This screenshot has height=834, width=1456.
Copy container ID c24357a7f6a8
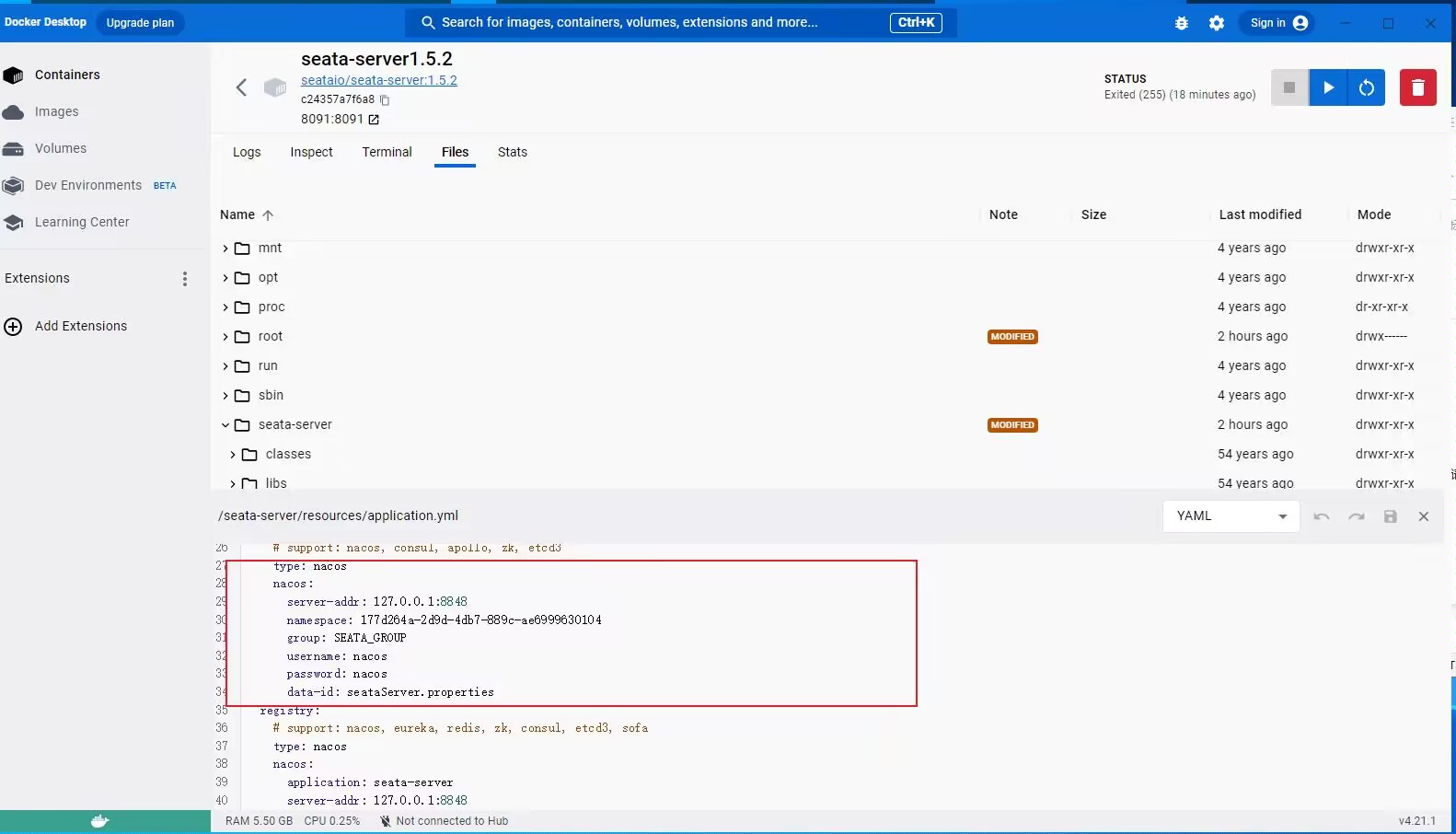(x=385, y=99)
